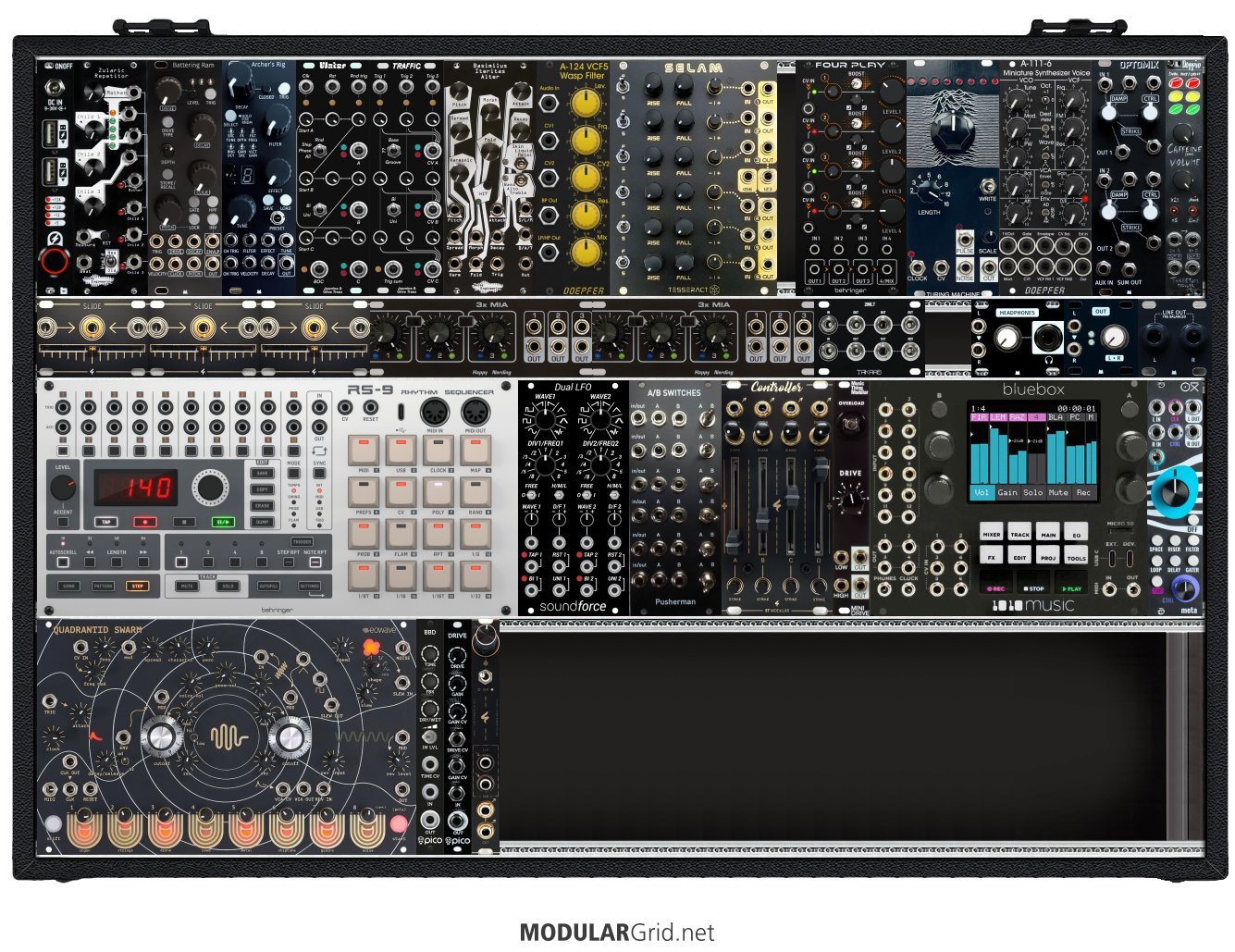Image resolution: width=1235 pixels, height=952 pixels.
Task: Click the red record button on the RS-9
Action: (x=145, y=522)
